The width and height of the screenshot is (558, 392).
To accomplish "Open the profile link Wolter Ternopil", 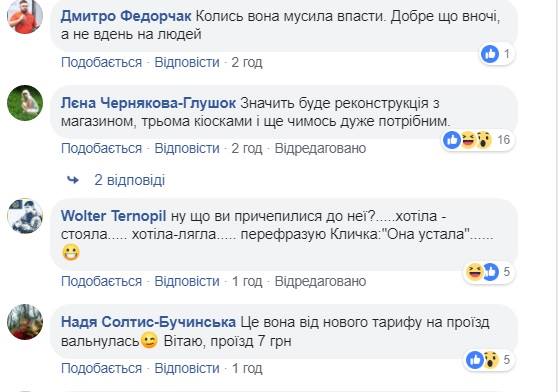I will click(x=114, y=216).
